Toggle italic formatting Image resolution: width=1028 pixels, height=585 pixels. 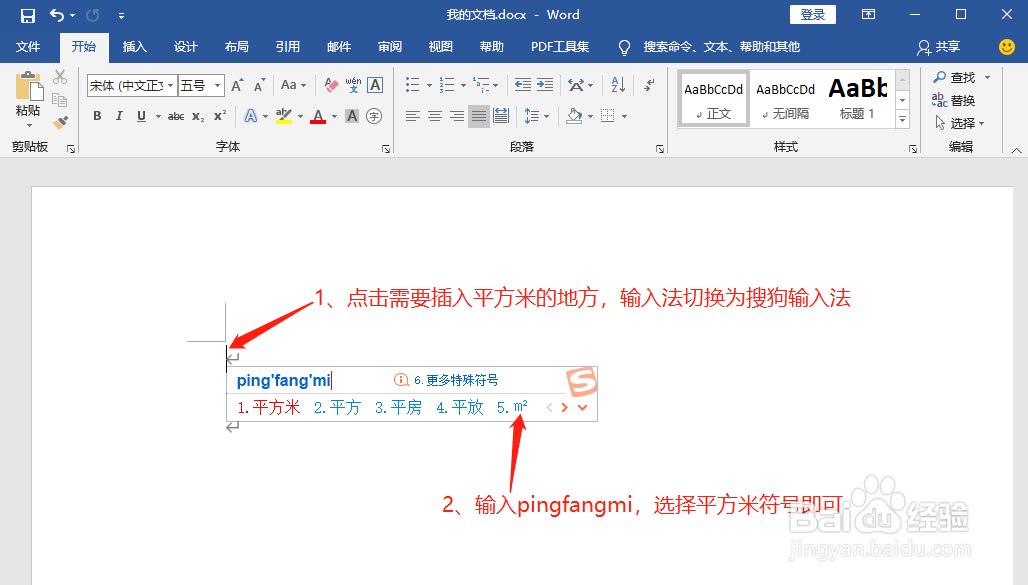(119, 116)
